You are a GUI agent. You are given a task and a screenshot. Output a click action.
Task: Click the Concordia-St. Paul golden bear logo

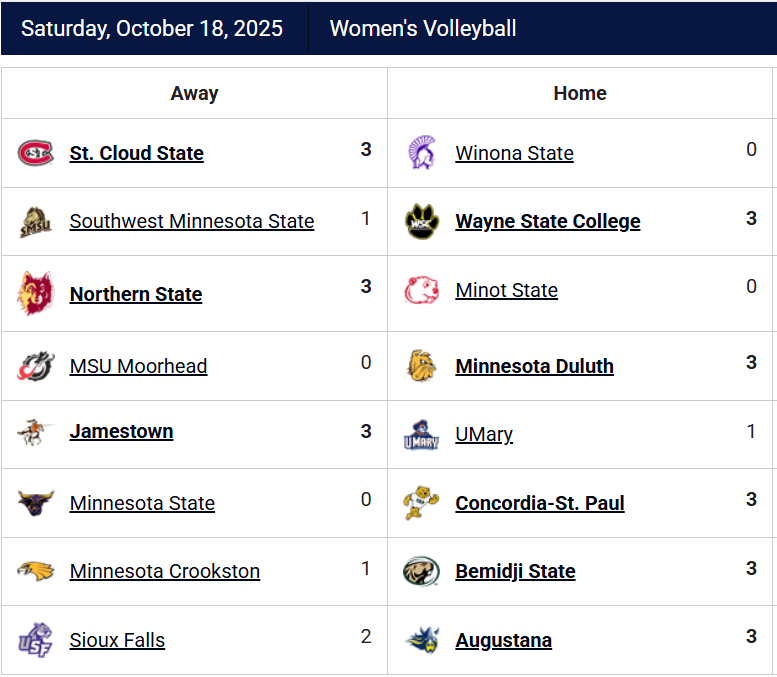421,503
